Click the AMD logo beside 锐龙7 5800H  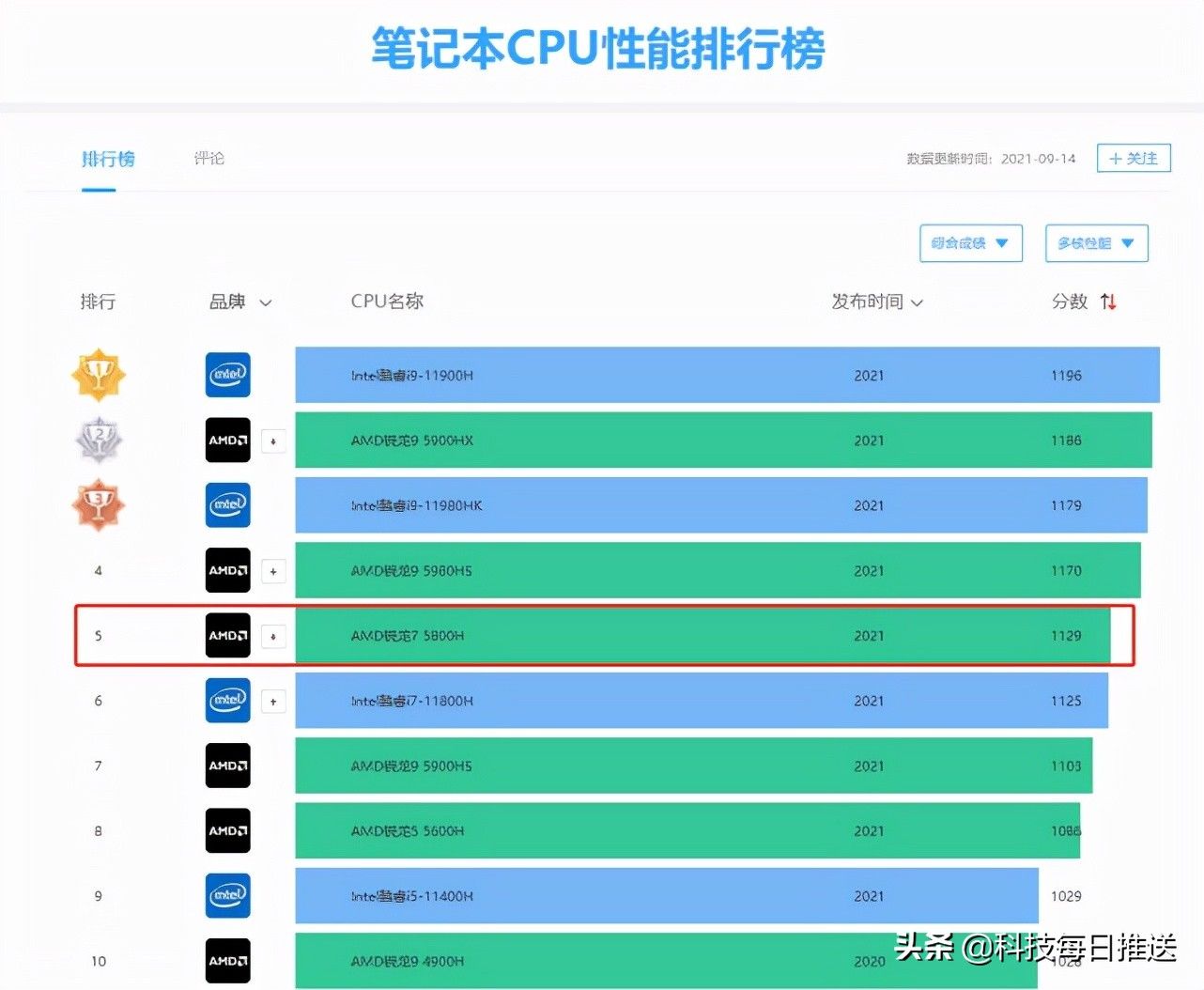tap(228, 636)
